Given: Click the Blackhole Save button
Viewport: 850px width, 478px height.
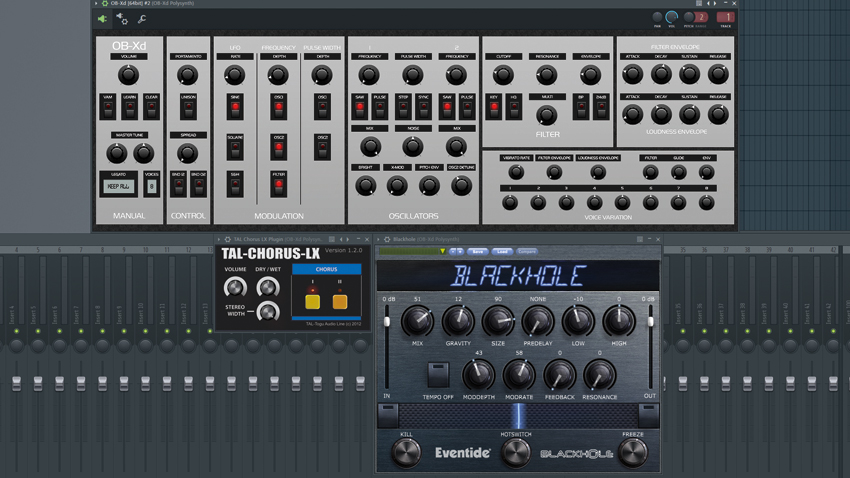Looking at the screenshot, I should tap(478, 251).
